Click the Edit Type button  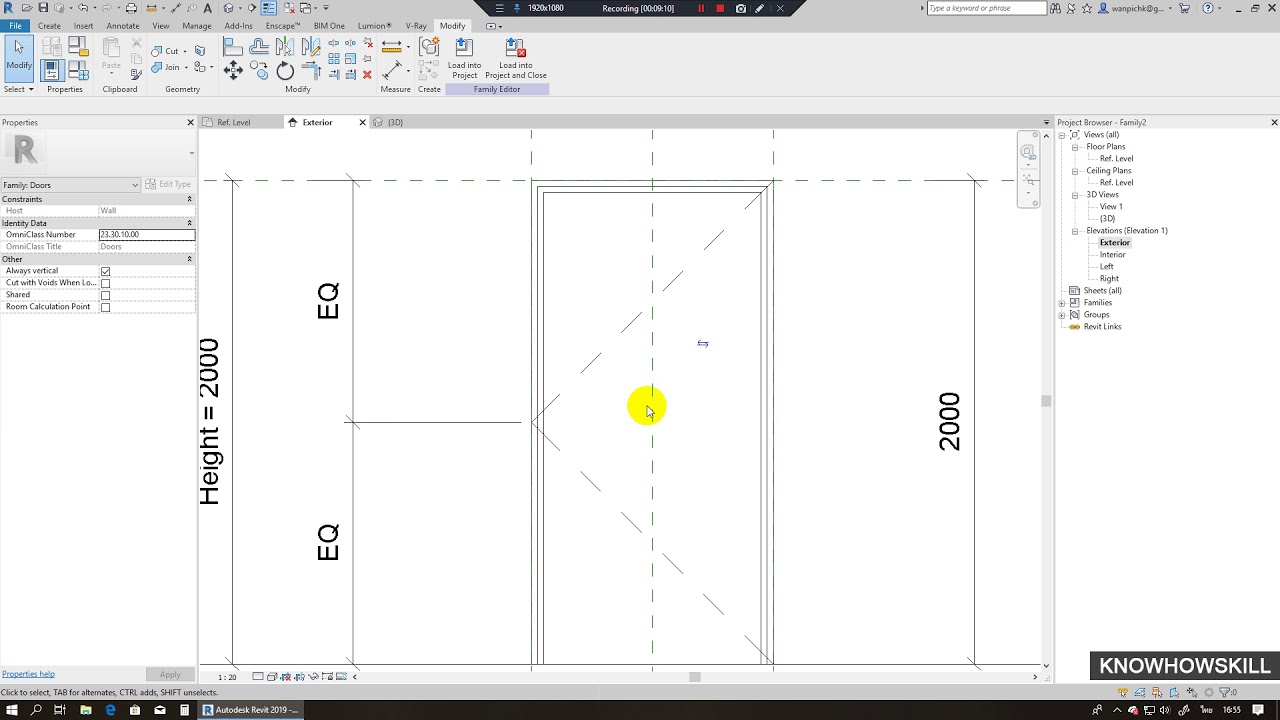coord(168,185)
